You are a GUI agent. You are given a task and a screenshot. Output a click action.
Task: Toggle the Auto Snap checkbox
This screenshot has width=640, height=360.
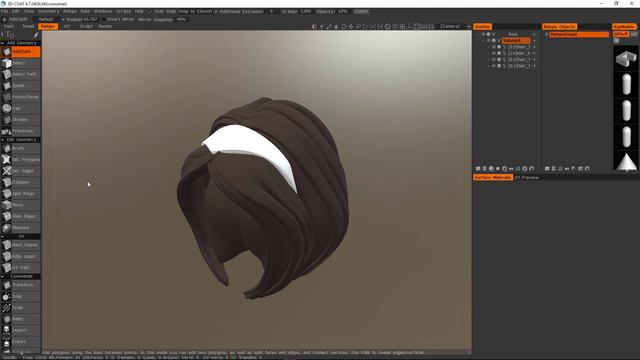tap(151, 11)
